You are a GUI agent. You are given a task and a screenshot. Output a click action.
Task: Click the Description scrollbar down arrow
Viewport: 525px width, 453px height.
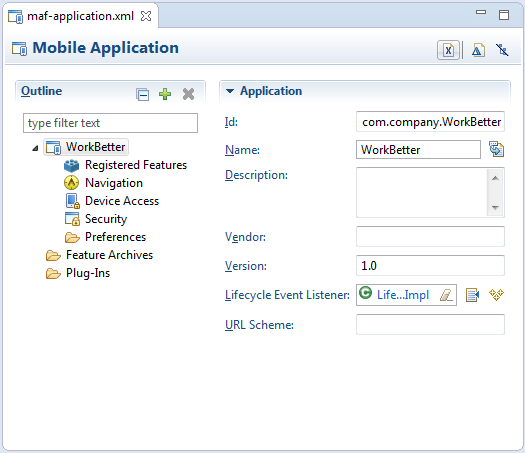click(495, 208)
